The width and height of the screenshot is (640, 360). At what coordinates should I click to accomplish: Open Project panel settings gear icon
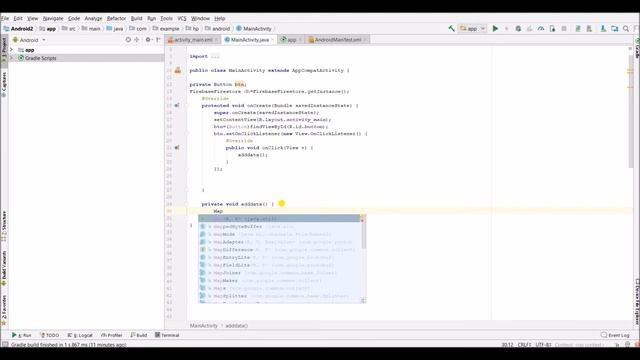tap(148, 40)
